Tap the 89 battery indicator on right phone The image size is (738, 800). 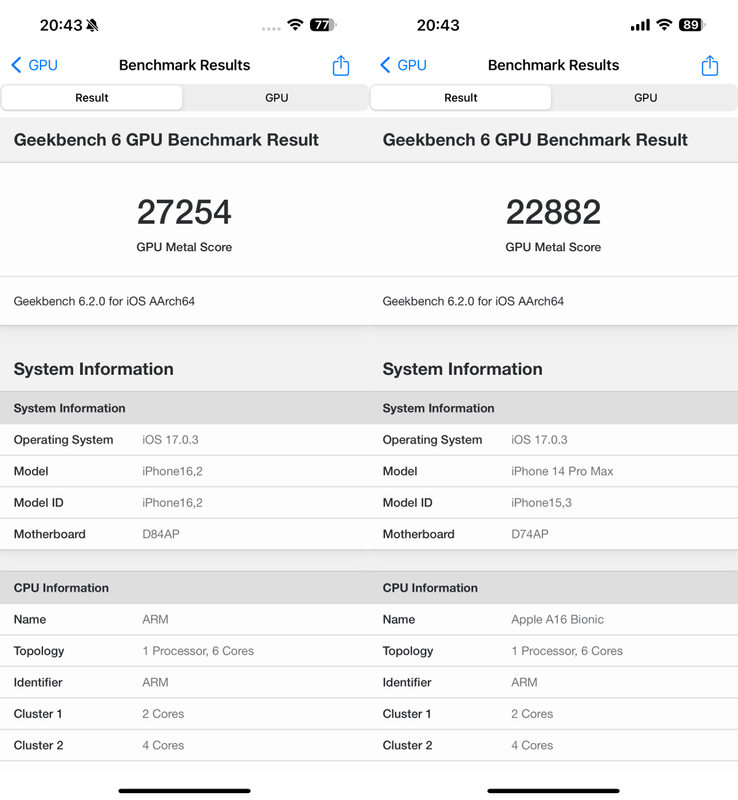coord(692,25)
